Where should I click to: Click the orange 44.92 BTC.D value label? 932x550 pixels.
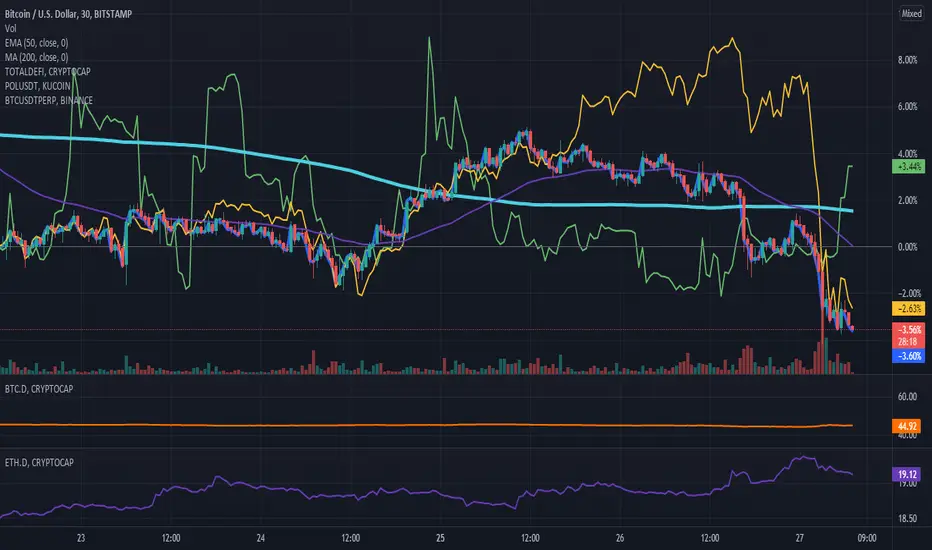(907, 426)
